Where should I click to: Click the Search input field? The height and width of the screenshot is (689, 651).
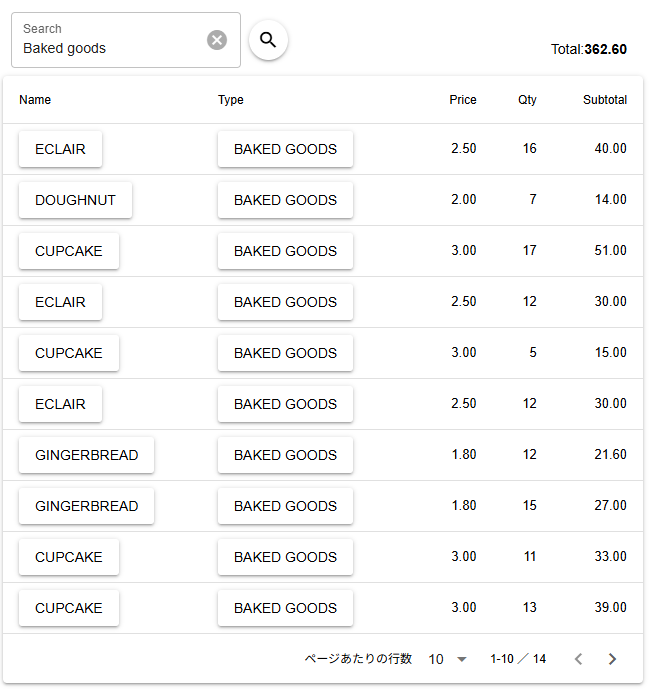[x=110, y=48]
